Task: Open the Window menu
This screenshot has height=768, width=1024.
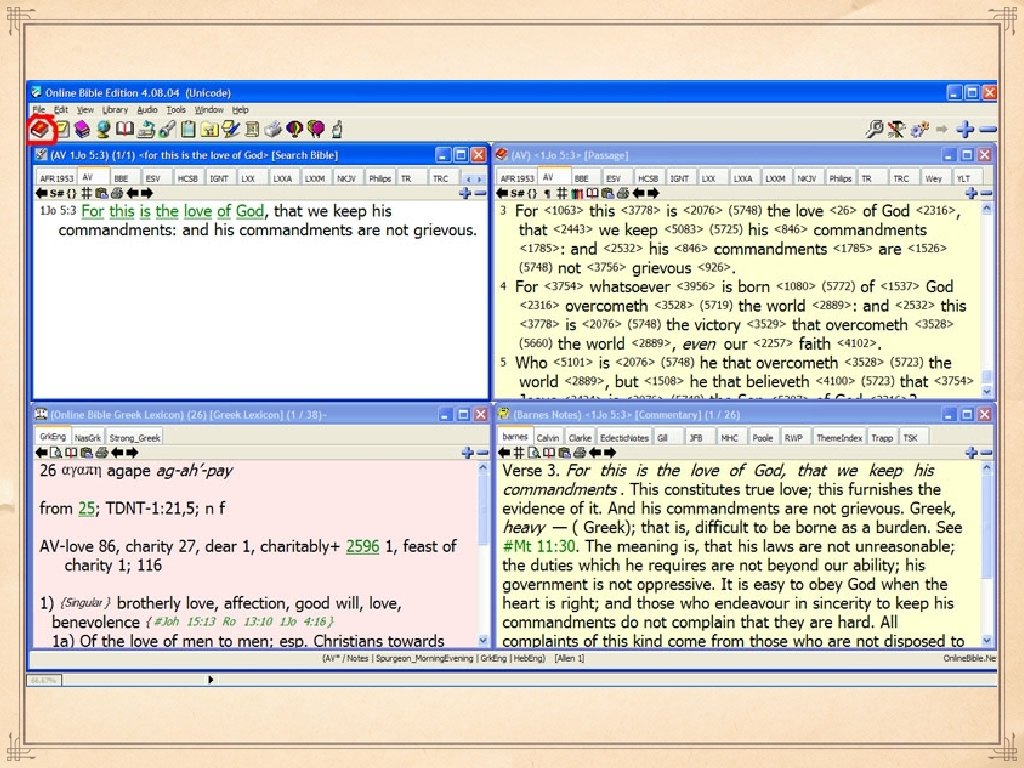Action: click(x=209, y=110)
